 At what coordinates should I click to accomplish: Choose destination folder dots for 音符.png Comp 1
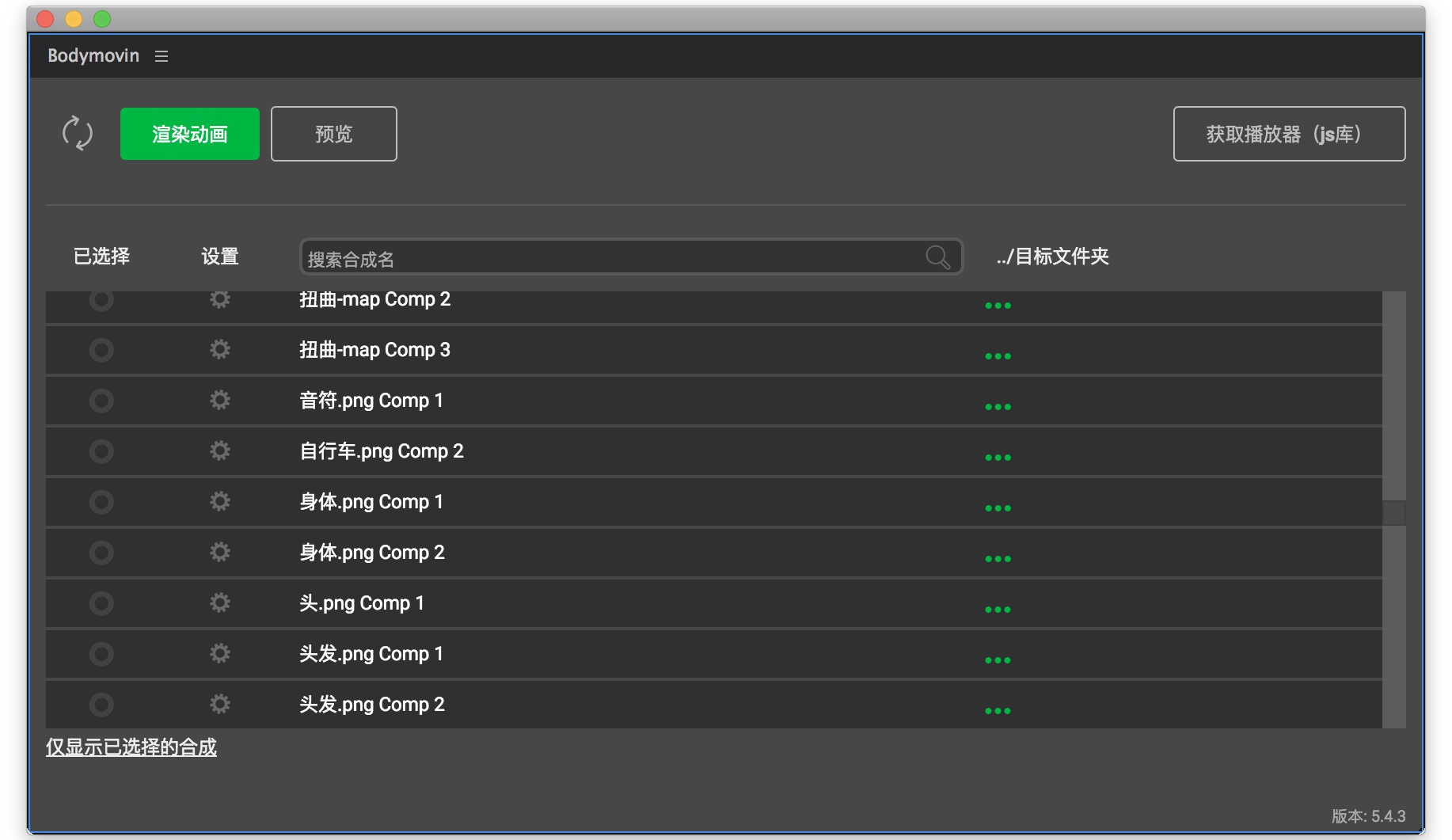tap(998, 407)
